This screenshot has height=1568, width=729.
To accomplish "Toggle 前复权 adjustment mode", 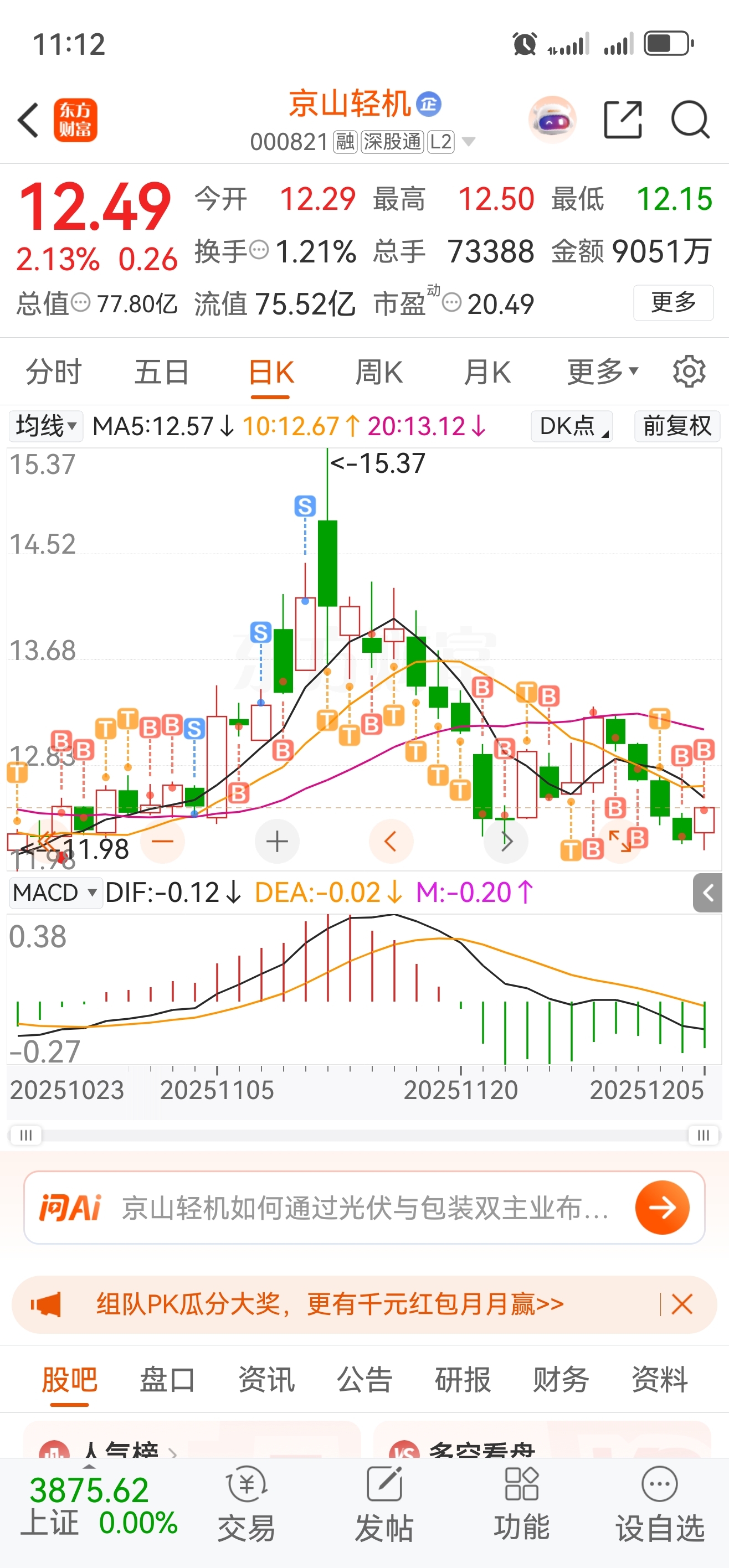I will coord(677,425).
